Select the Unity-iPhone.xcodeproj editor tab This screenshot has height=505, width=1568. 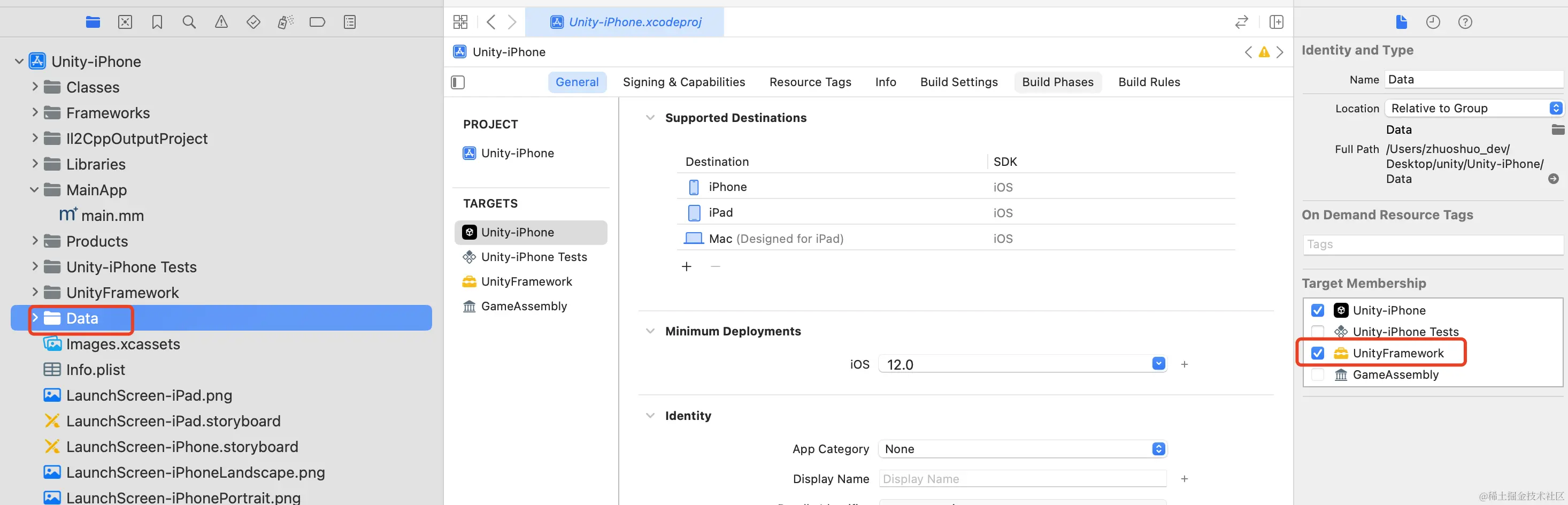(x=625, y=22)
